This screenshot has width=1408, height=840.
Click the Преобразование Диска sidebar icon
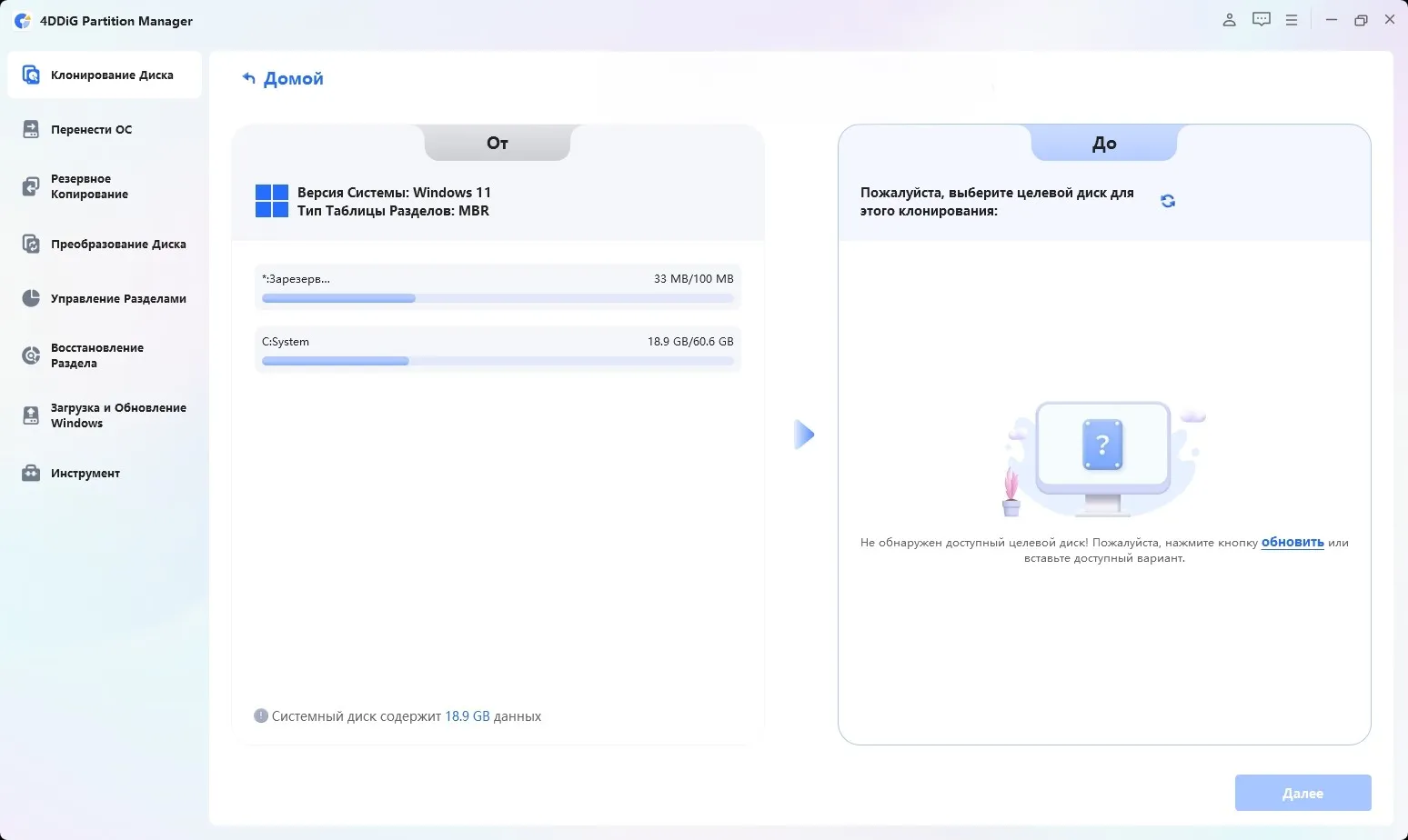[31, 244]
